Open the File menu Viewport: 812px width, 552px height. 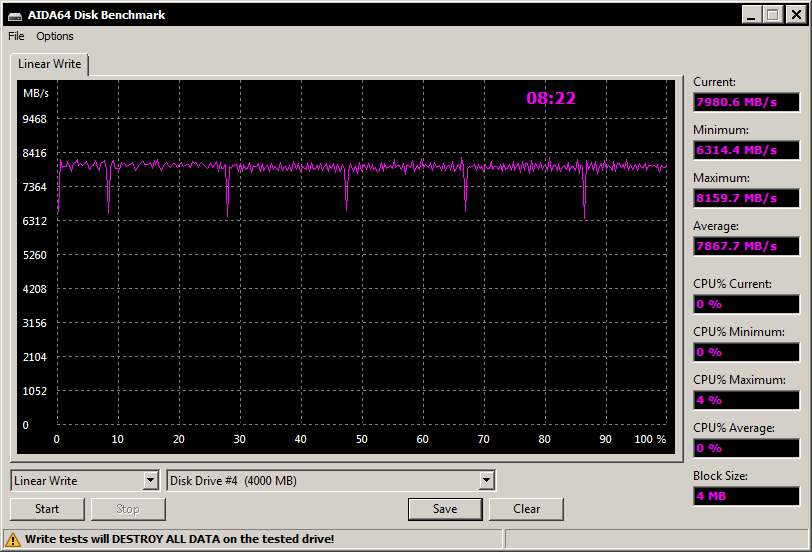point(16,36)
